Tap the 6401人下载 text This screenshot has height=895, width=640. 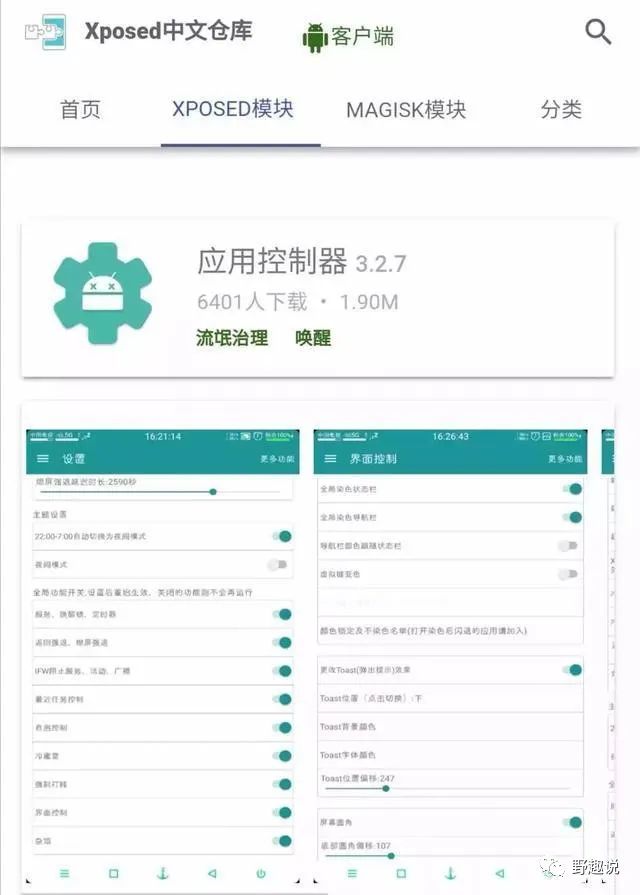point(252,301)
